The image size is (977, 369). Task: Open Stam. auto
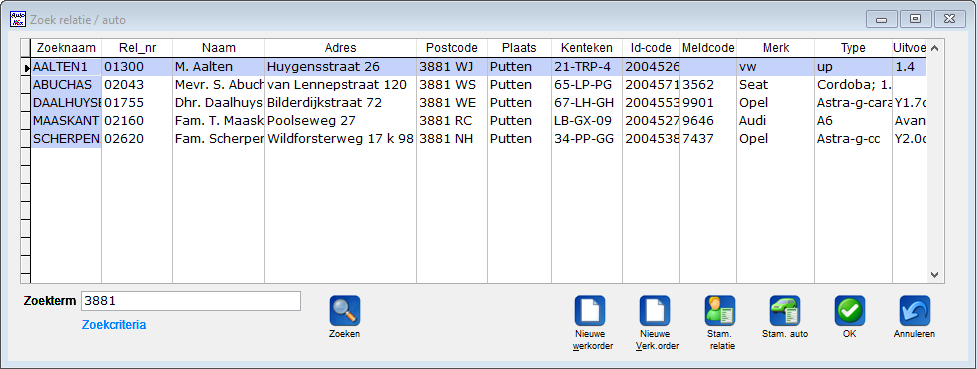[x=785, y=310]
